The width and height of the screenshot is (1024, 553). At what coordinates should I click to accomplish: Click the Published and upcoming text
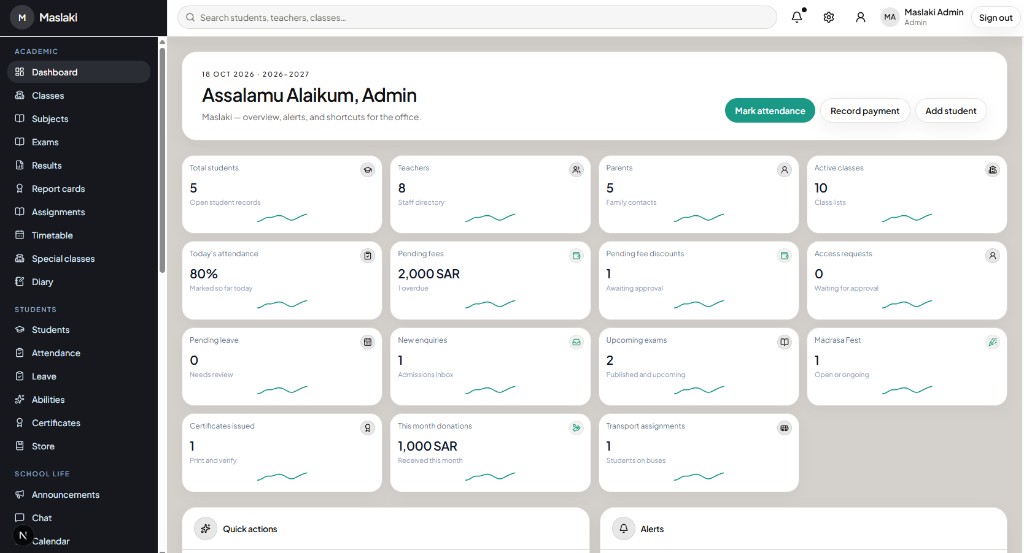coord(645,375)
